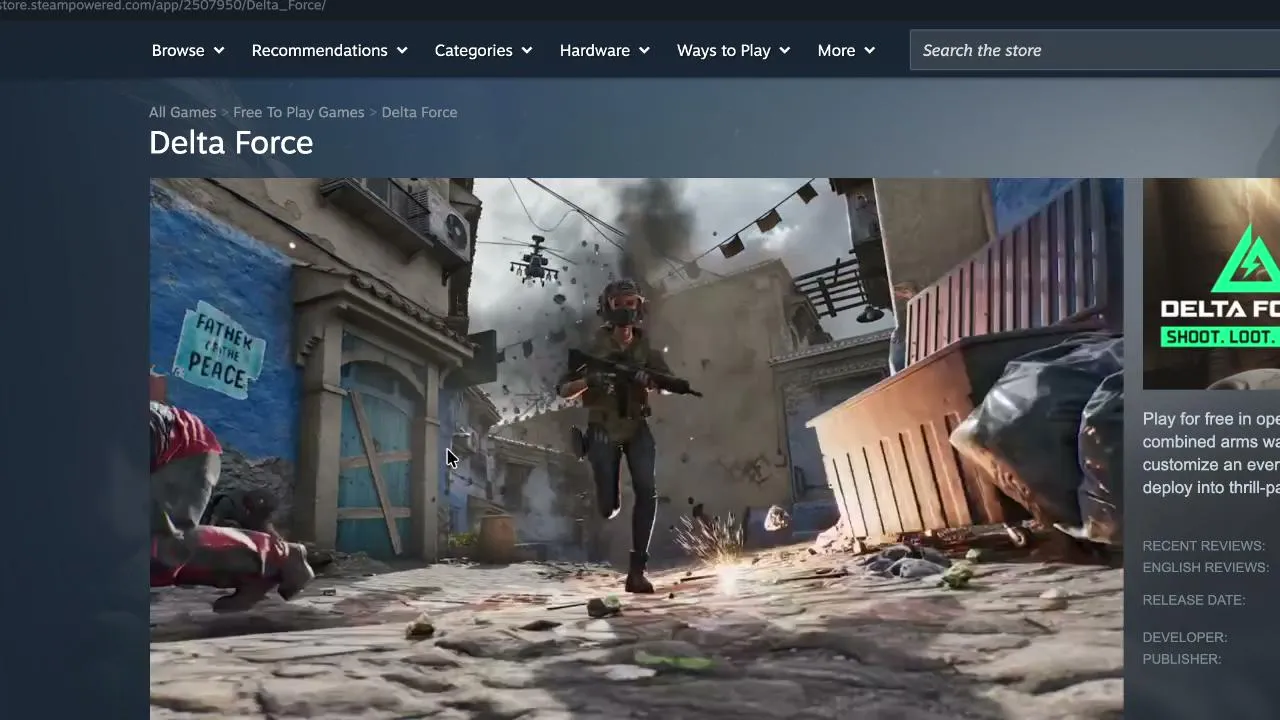Click the Delta Force logo capsule image

[x=1211, y=283]
